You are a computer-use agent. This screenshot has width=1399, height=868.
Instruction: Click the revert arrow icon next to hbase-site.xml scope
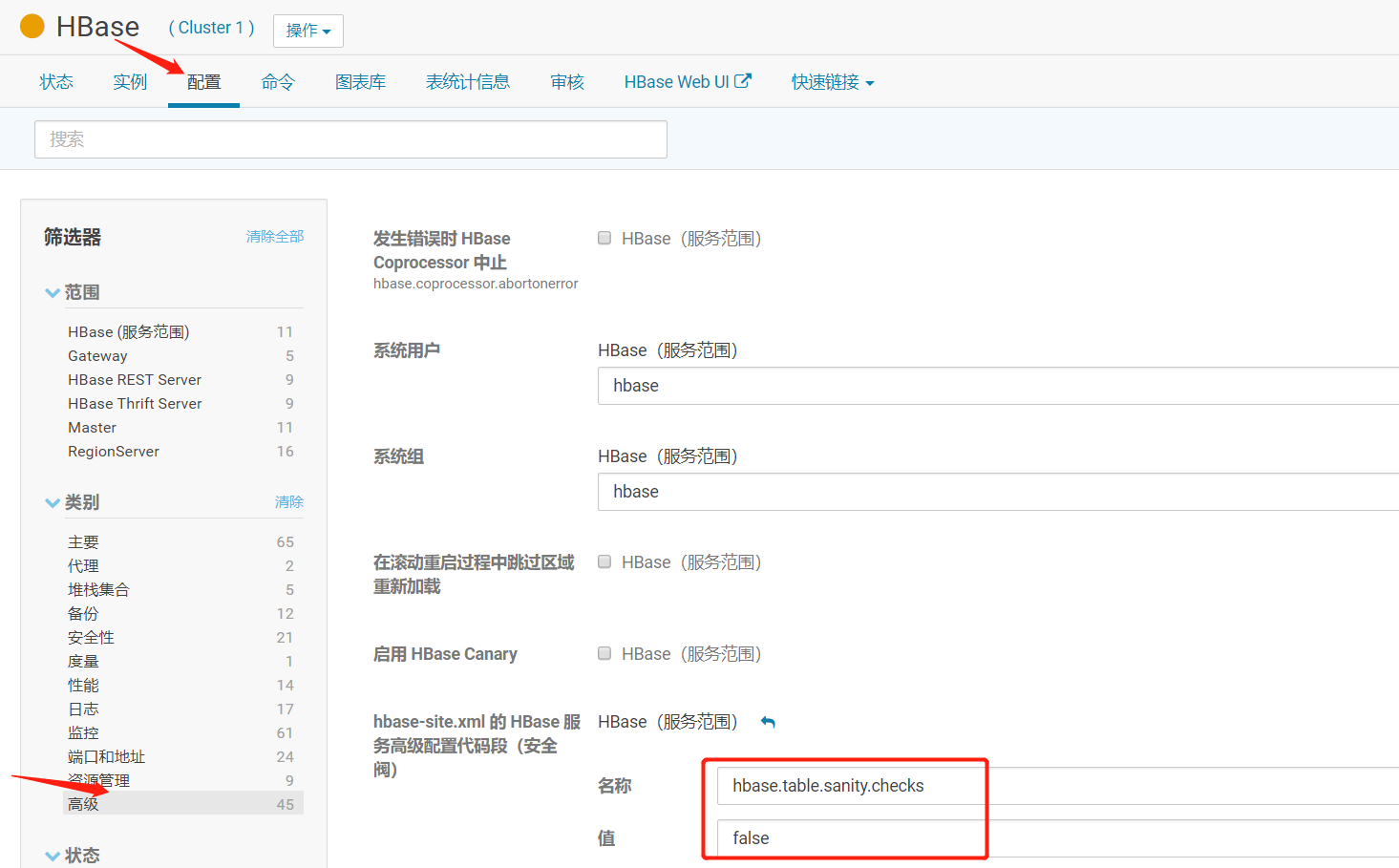[768, 722]
